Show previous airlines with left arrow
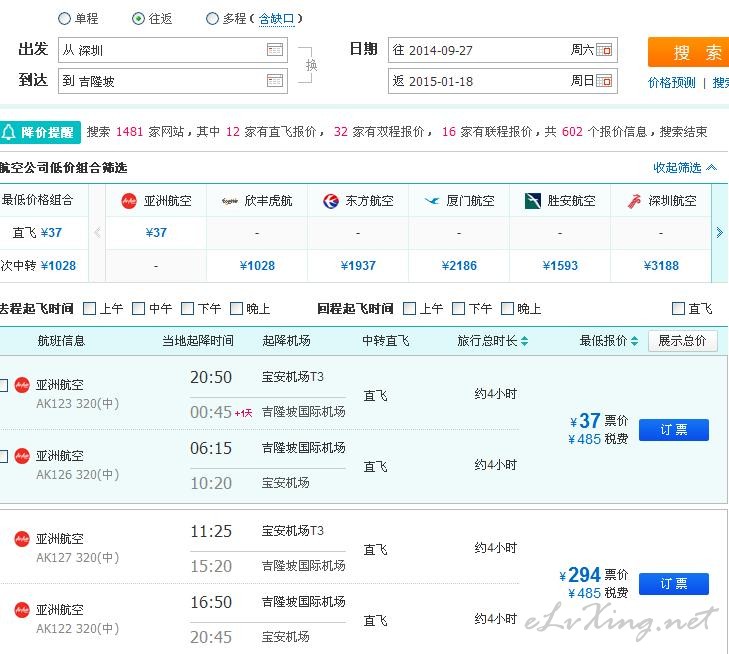 coord(97,232)
